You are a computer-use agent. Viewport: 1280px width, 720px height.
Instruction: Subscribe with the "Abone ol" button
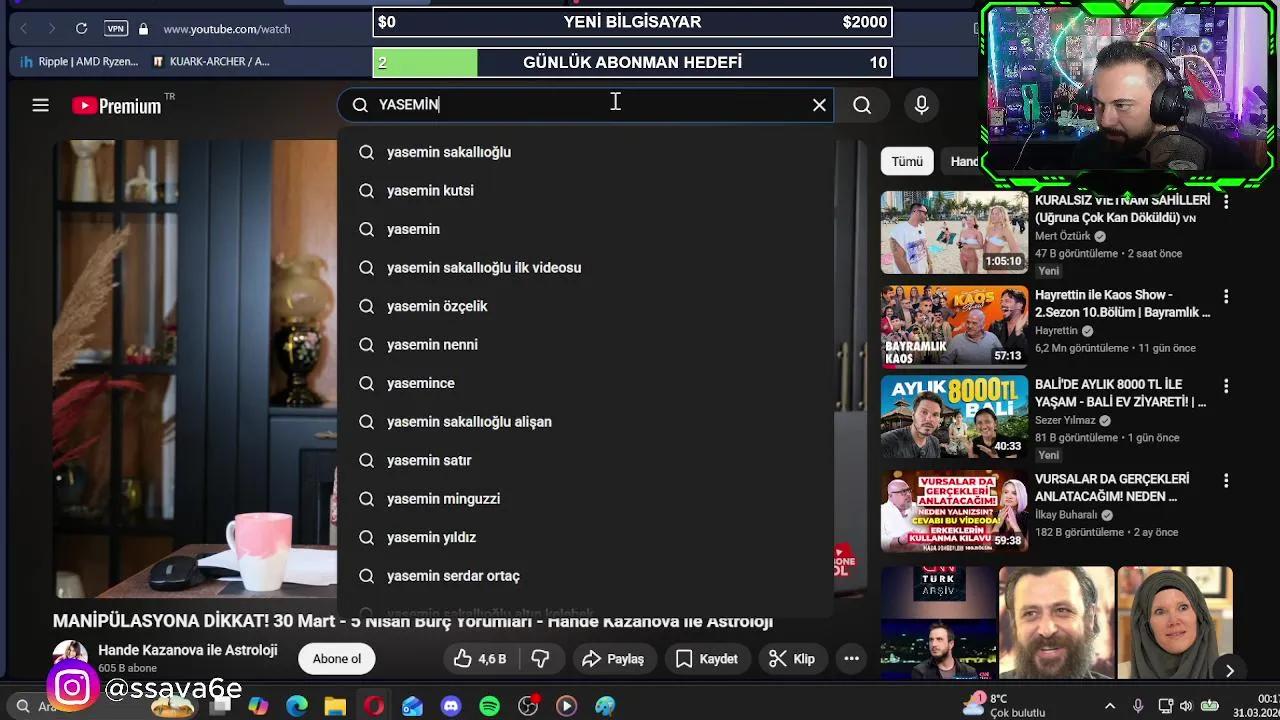click(x=337, y=659)
